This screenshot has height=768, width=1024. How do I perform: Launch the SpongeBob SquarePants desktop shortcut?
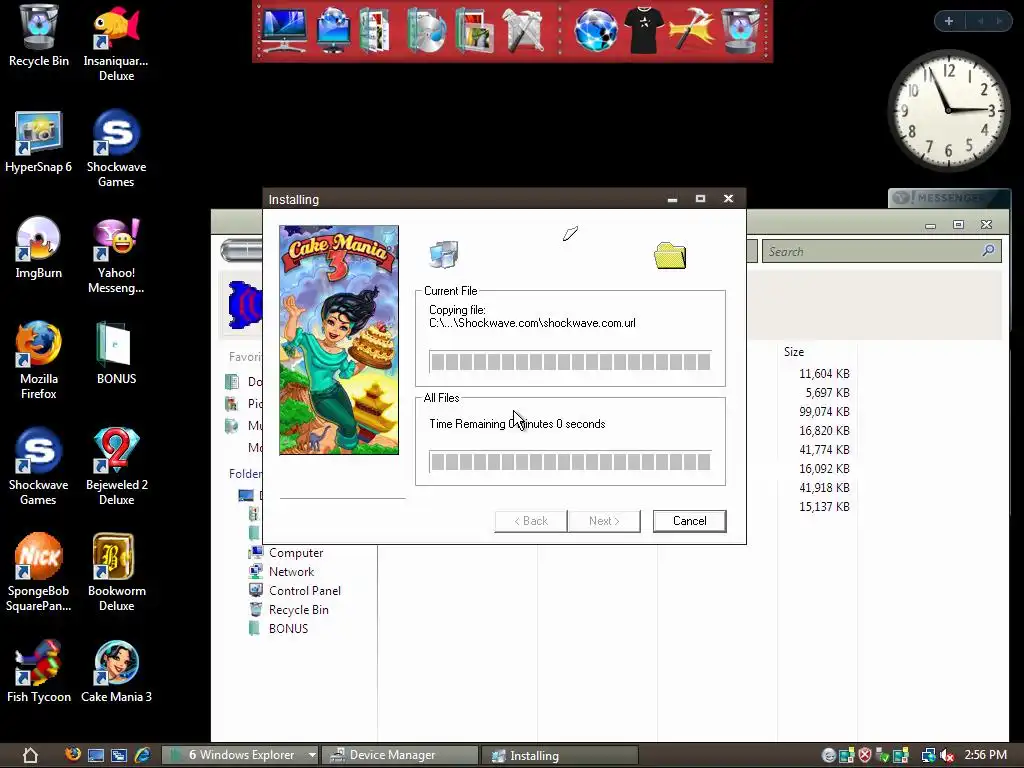(x=39, y=573)
